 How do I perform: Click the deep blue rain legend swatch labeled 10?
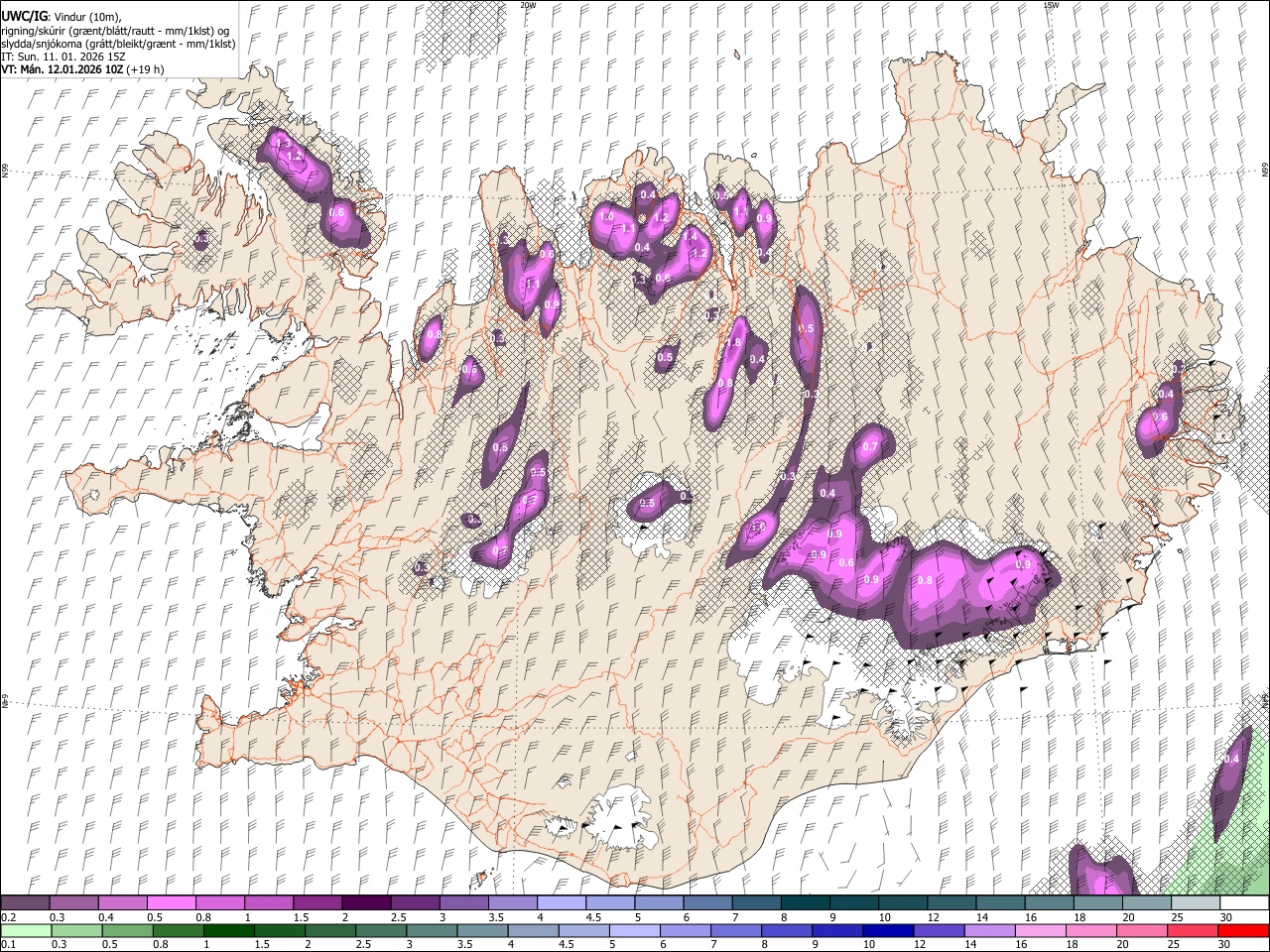coord(886,930)
